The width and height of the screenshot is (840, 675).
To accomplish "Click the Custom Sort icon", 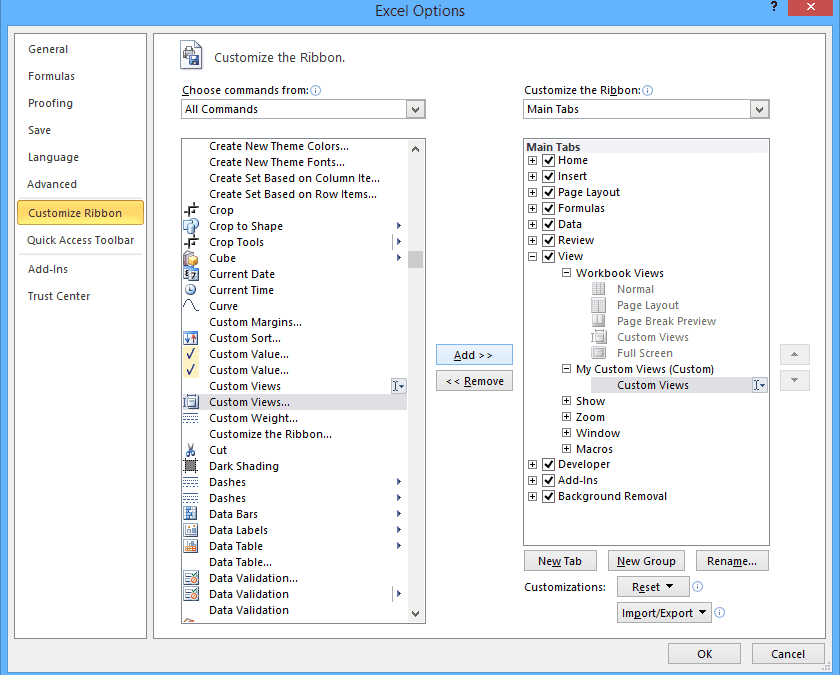I will click(x=191, y=338).
